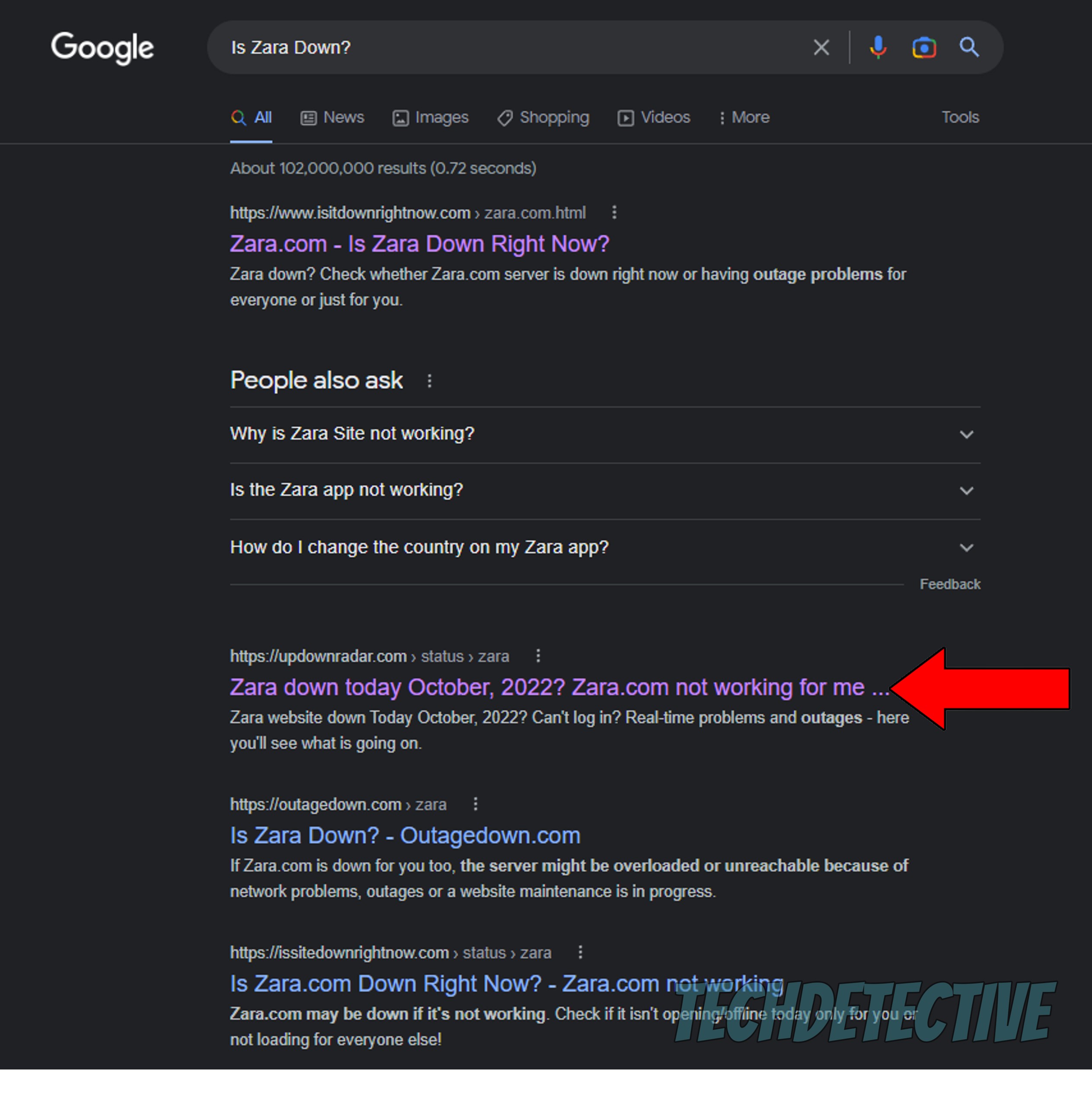
Task: Open three-dot menu beside issitedownrightnow result
Action: [x=580, y=952]
